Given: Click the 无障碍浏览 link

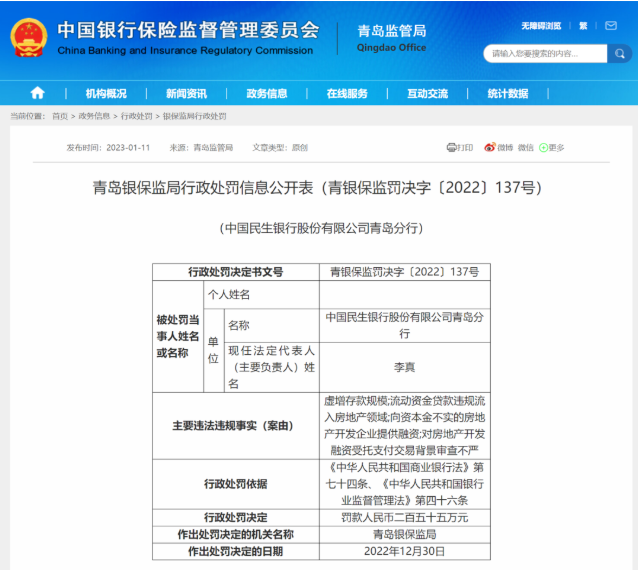Looking at the screenshot, I should coord(541,26).
